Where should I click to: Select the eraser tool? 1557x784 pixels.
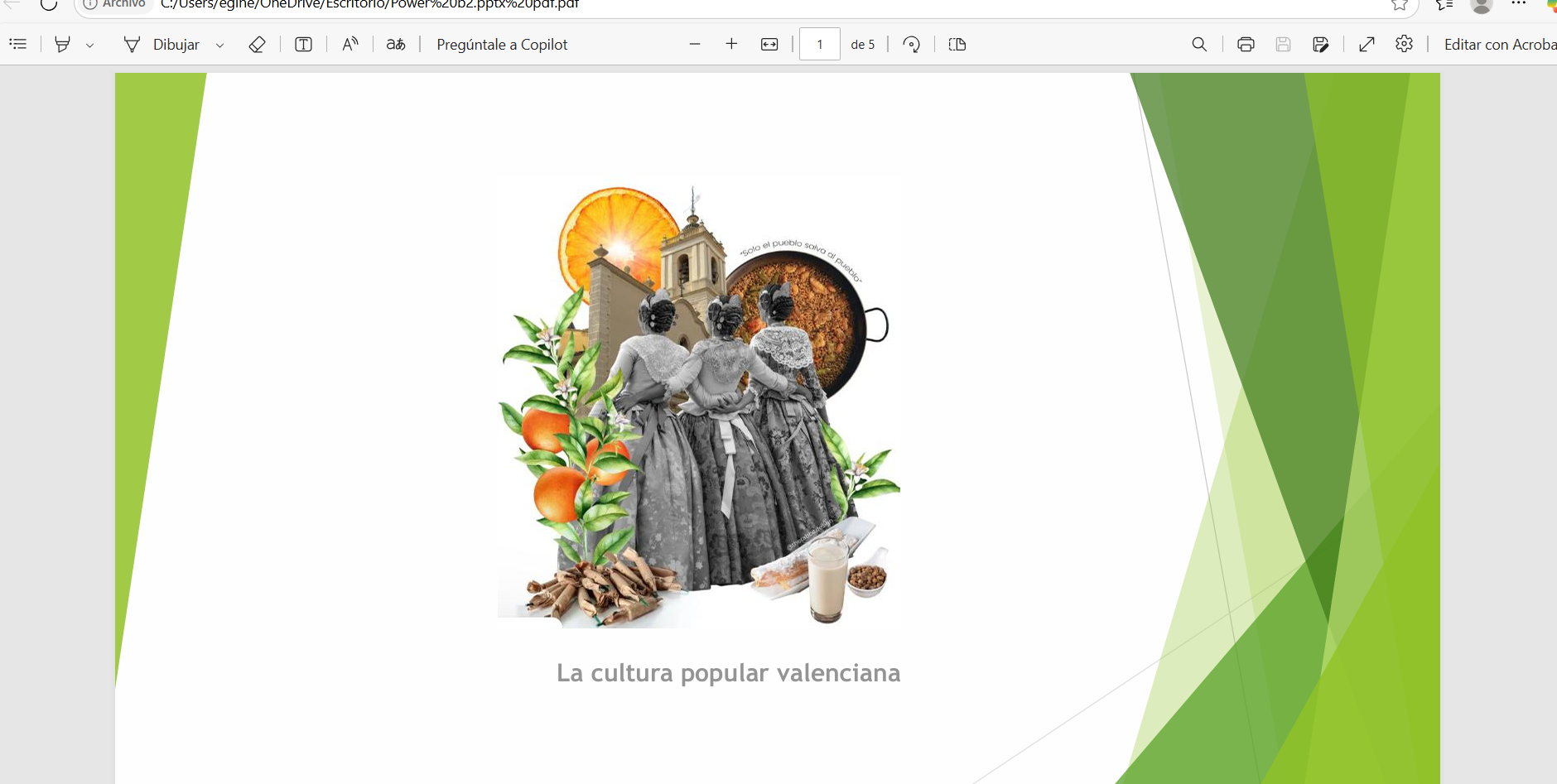(257, 45)
